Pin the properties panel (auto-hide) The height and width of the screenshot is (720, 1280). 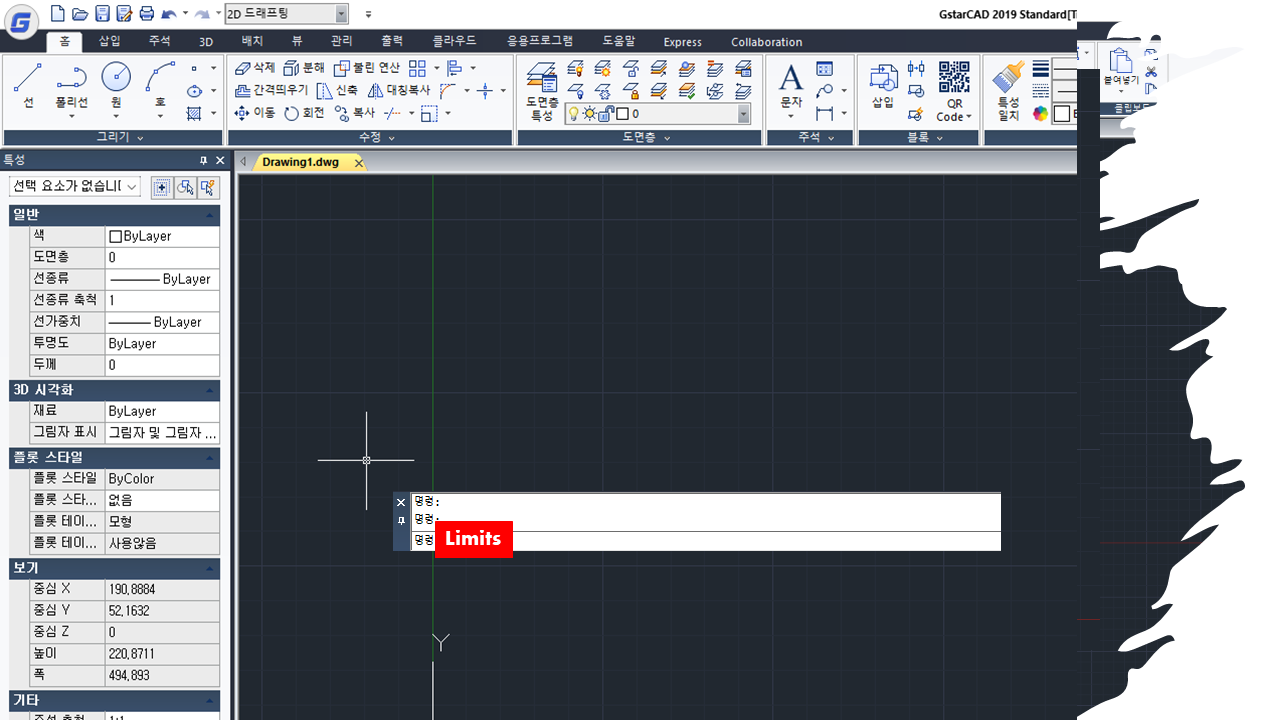(x=203, y=161)
